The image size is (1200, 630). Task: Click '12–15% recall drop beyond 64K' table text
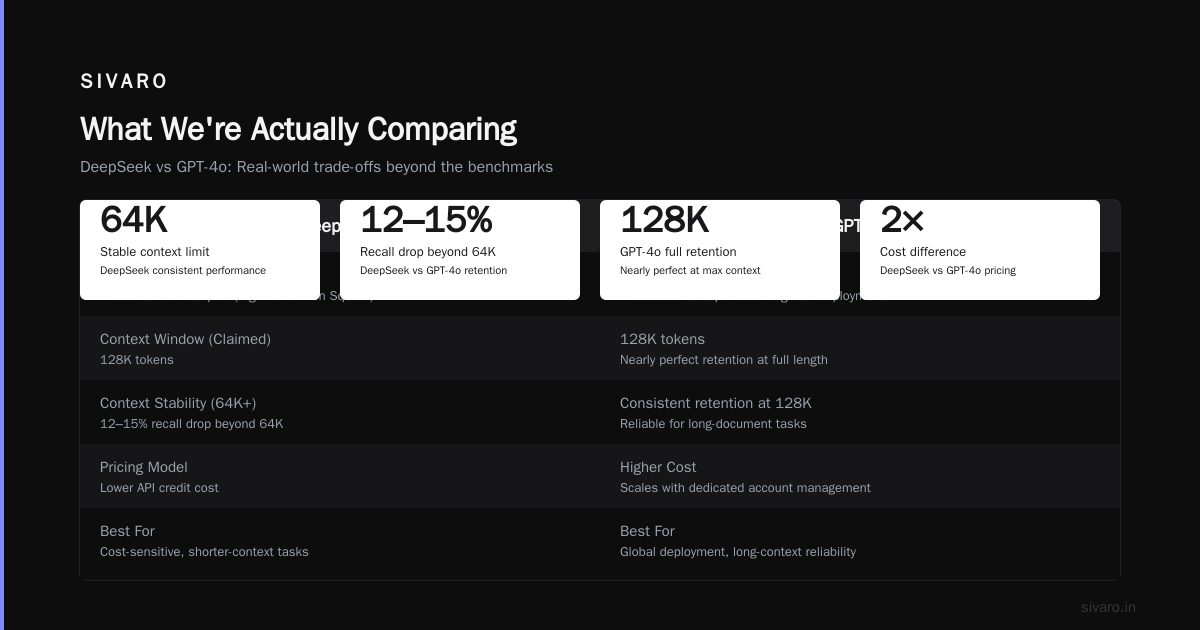tap(192, 424)
